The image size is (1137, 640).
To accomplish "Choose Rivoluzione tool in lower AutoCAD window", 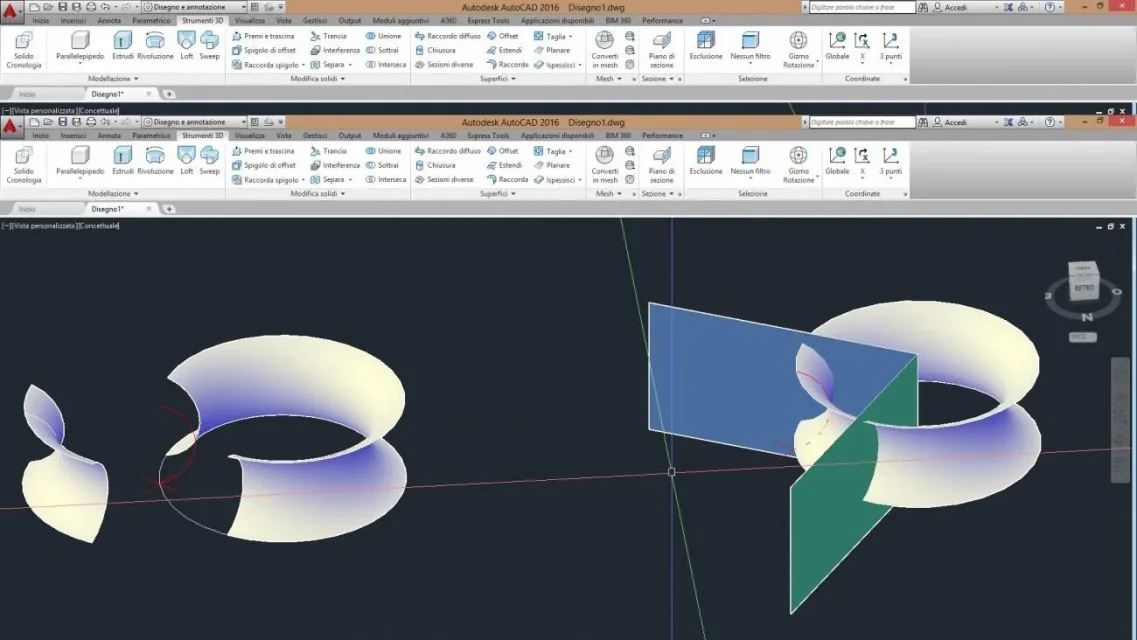I will (155, 161).
